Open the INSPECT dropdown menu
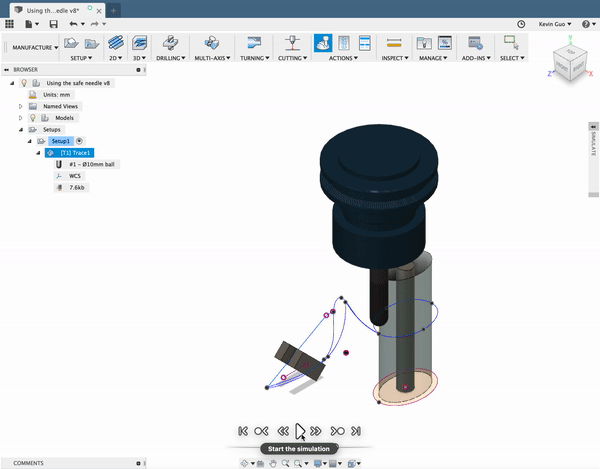The width and height of the screenshot is (600, 469). pyautogui.click(x=395, y=58)
